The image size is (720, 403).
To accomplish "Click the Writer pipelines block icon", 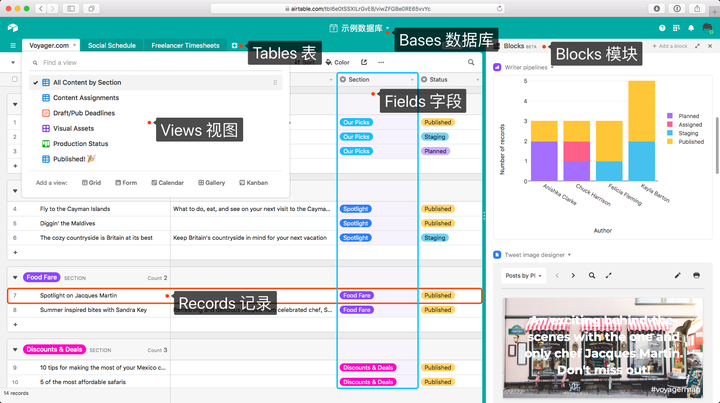I will [497, 67].
